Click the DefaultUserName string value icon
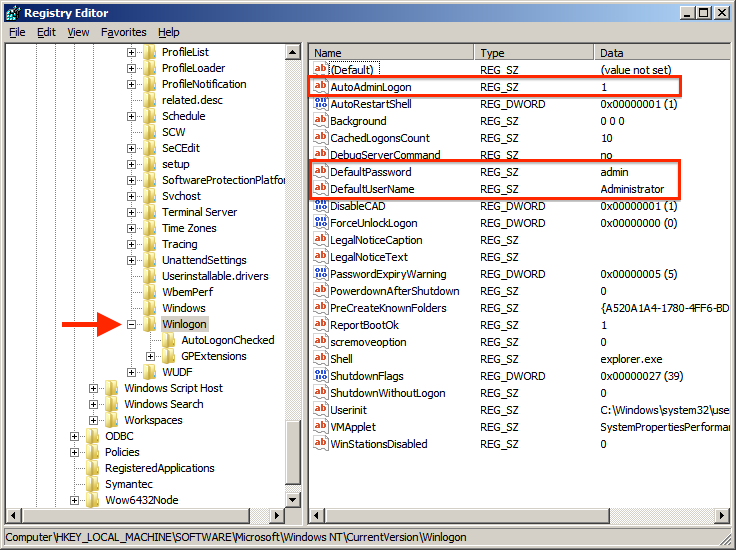 [x=321, y=188]
